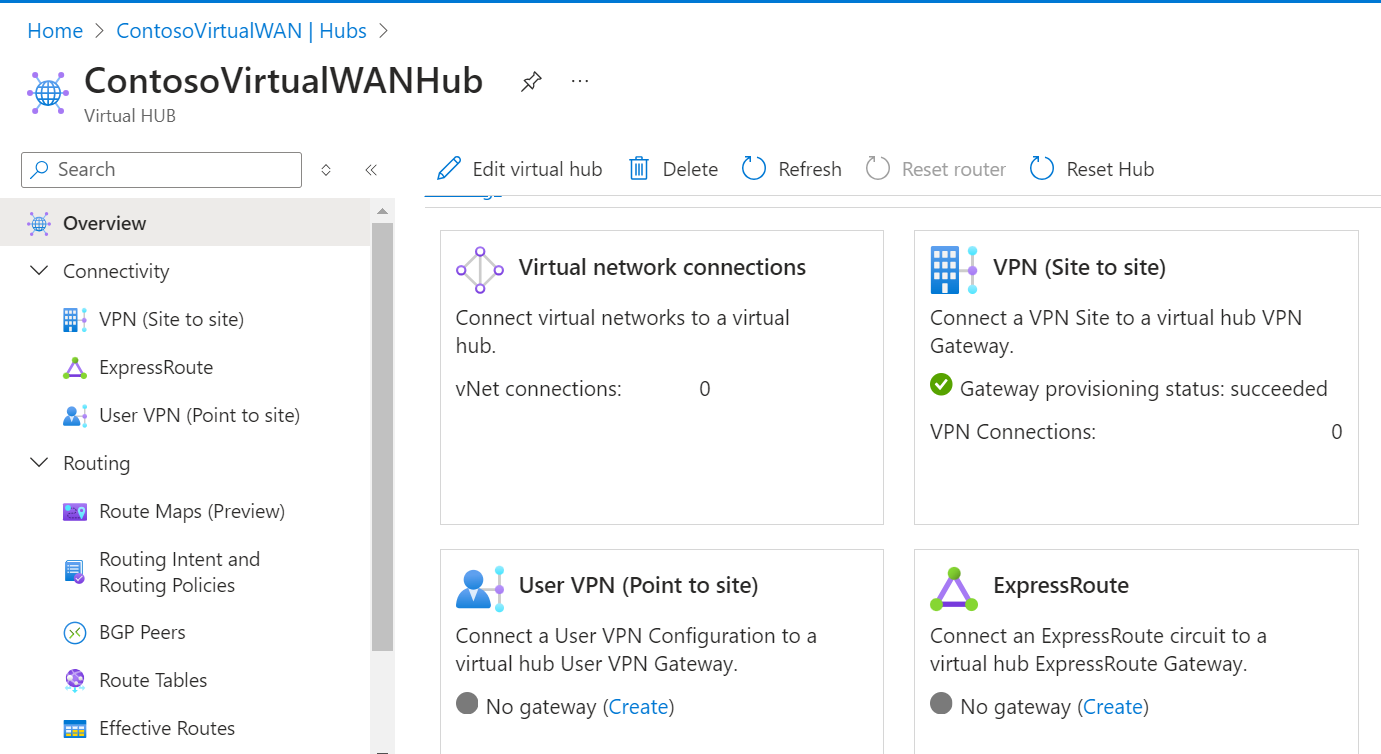Click the Virtual network connections card icon
Image resolution: width=1381 pixels, height=754 pixels.
[x=480, y=269]
